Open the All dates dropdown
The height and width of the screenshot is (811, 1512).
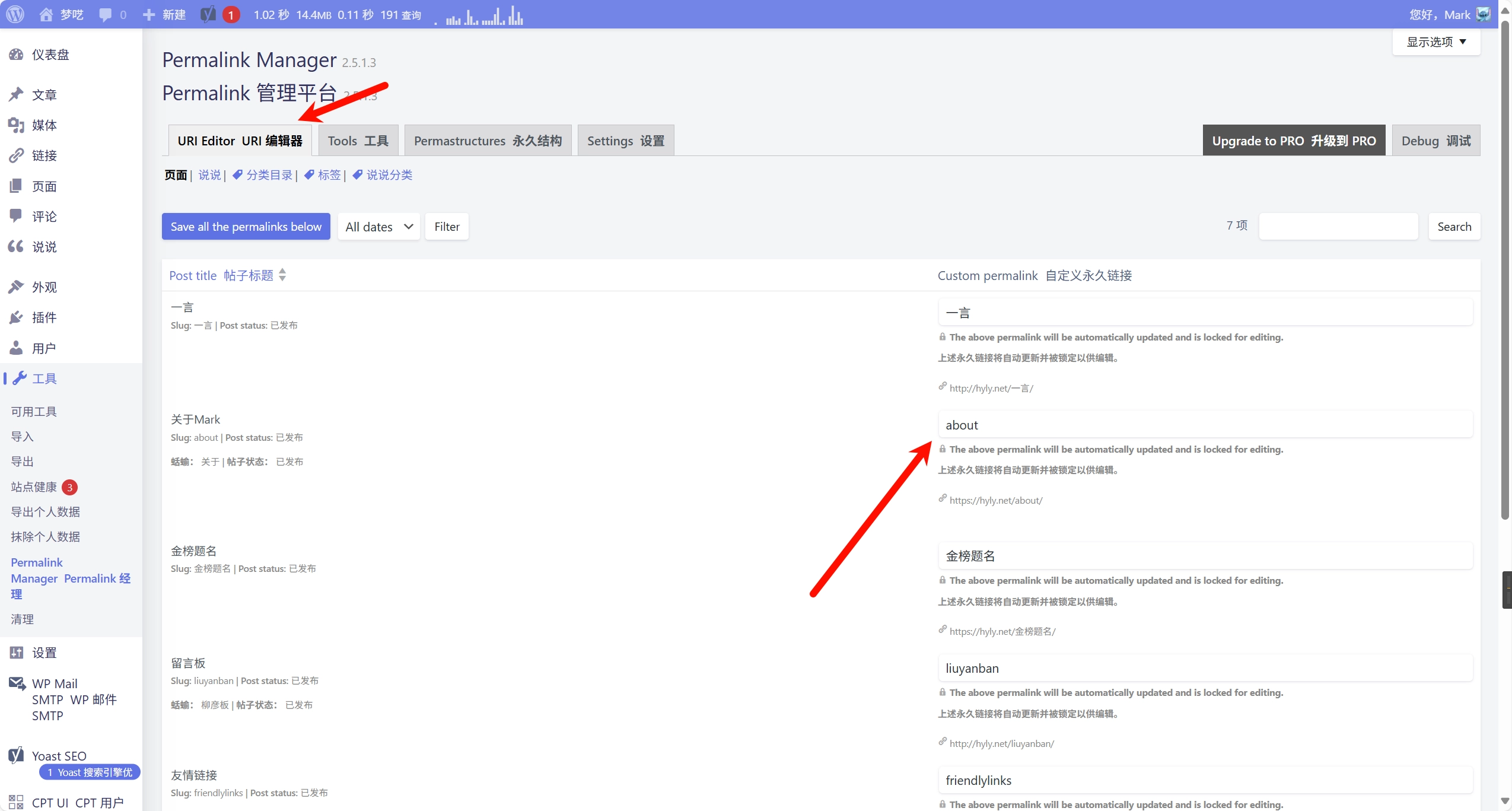(x=378, y=227)
